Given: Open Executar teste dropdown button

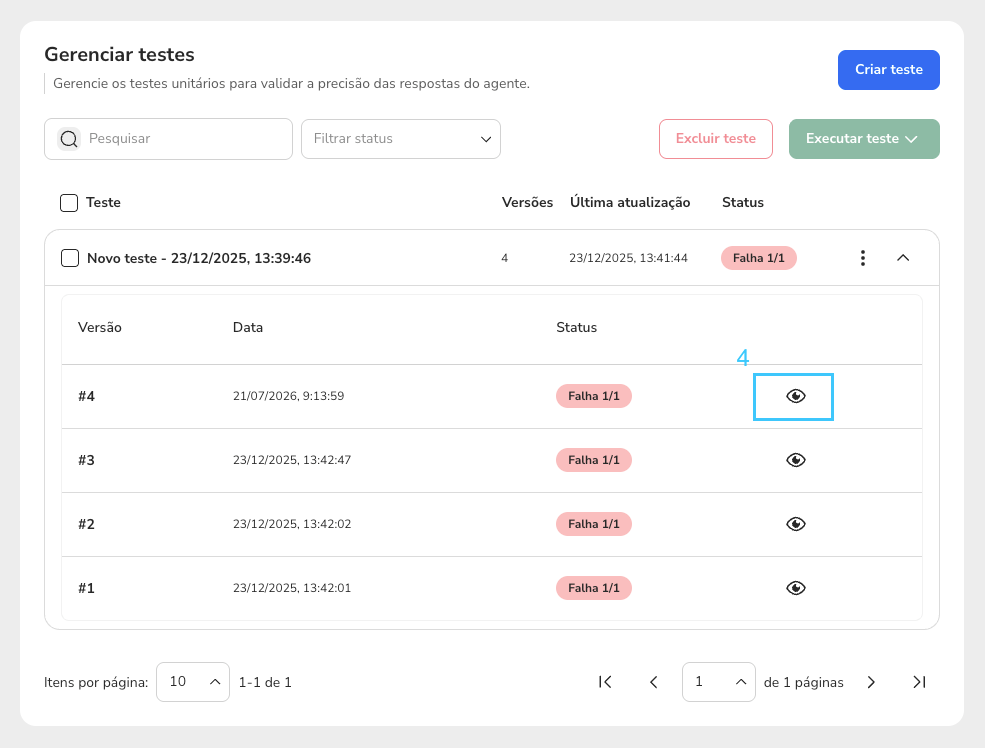Looking at the screenshot, I should click(864, 139).
